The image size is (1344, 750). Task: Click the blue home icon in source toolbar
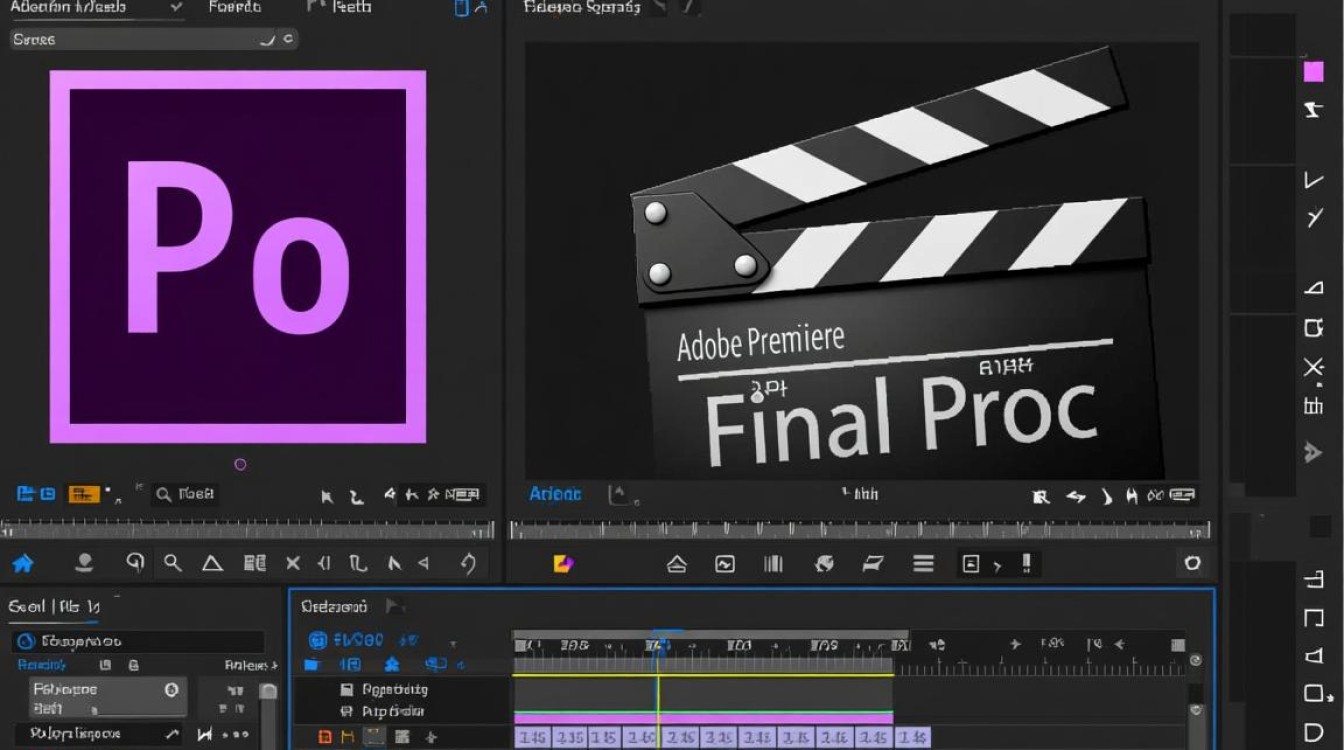(x=22, y=563)
